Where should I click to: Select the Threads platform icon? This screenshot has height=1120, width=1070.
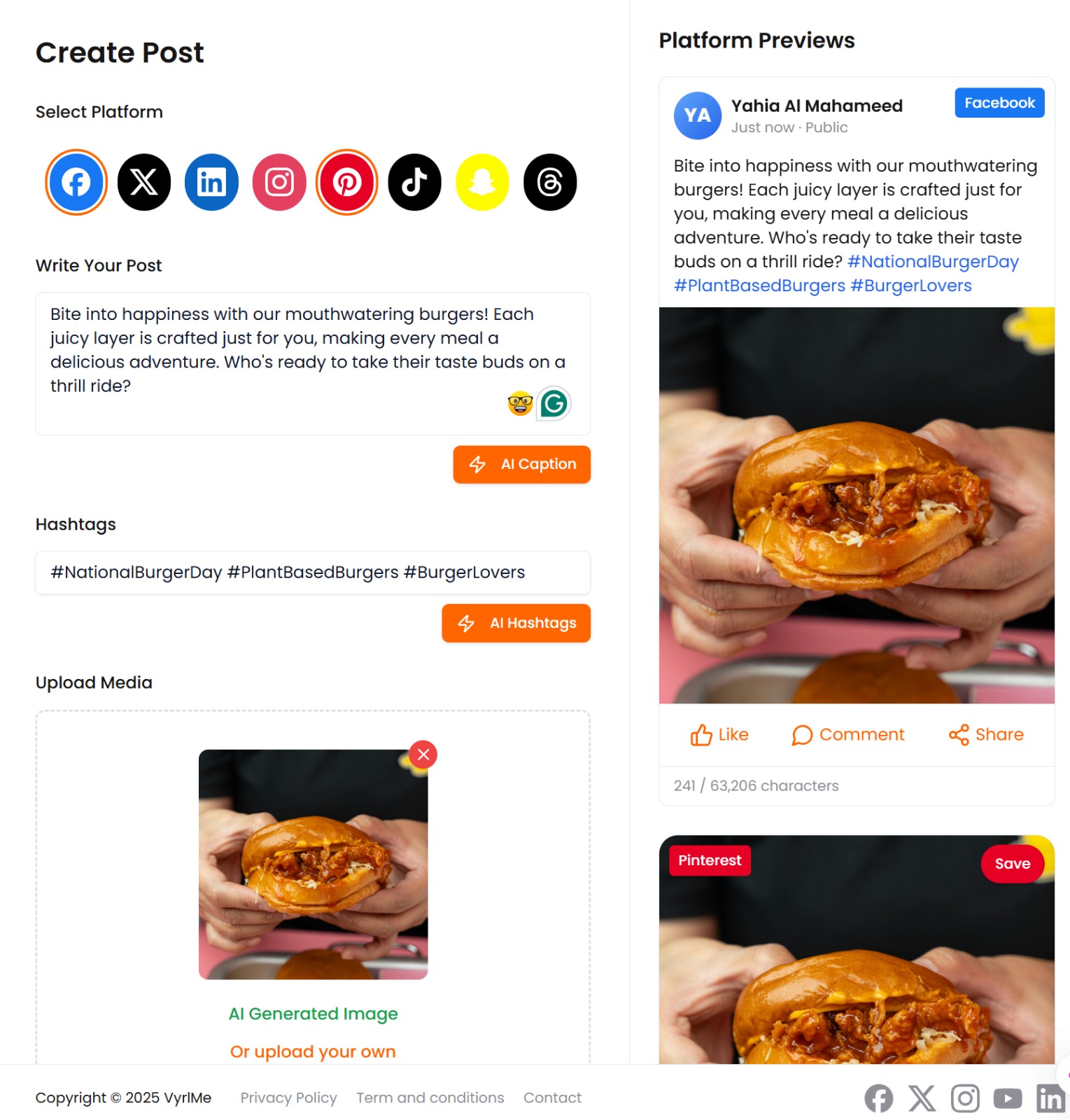tap(550, 183)
